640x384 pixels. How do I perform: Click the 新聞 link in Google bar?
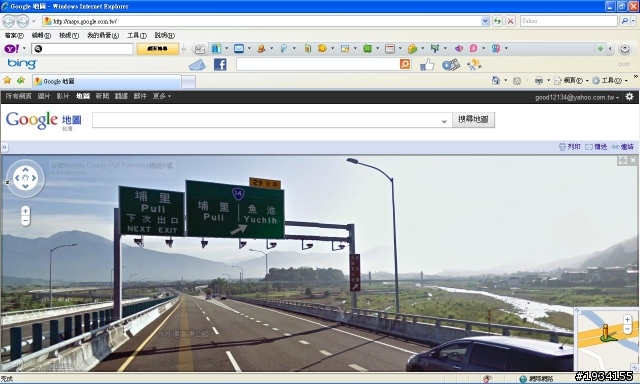coord(102,96)
